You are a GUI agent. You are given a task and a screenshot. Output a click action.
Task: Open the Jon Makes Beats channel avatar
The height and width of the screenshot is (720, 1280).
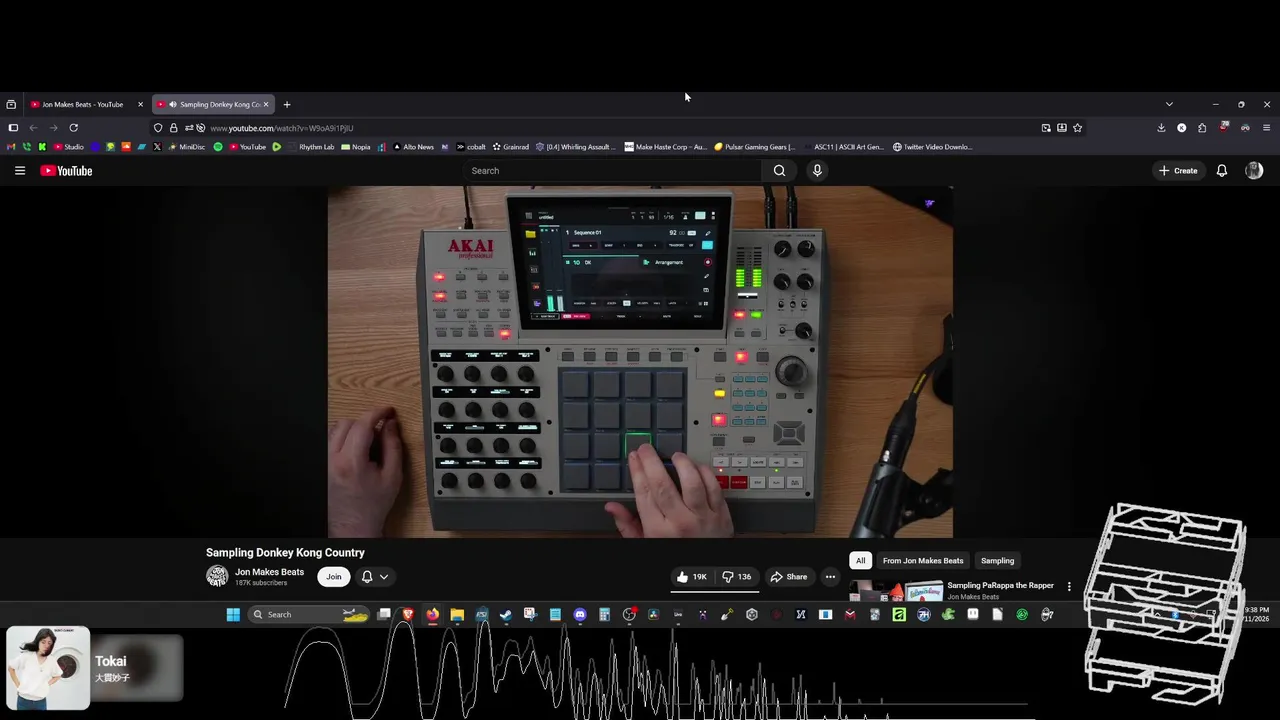(217, 576)
